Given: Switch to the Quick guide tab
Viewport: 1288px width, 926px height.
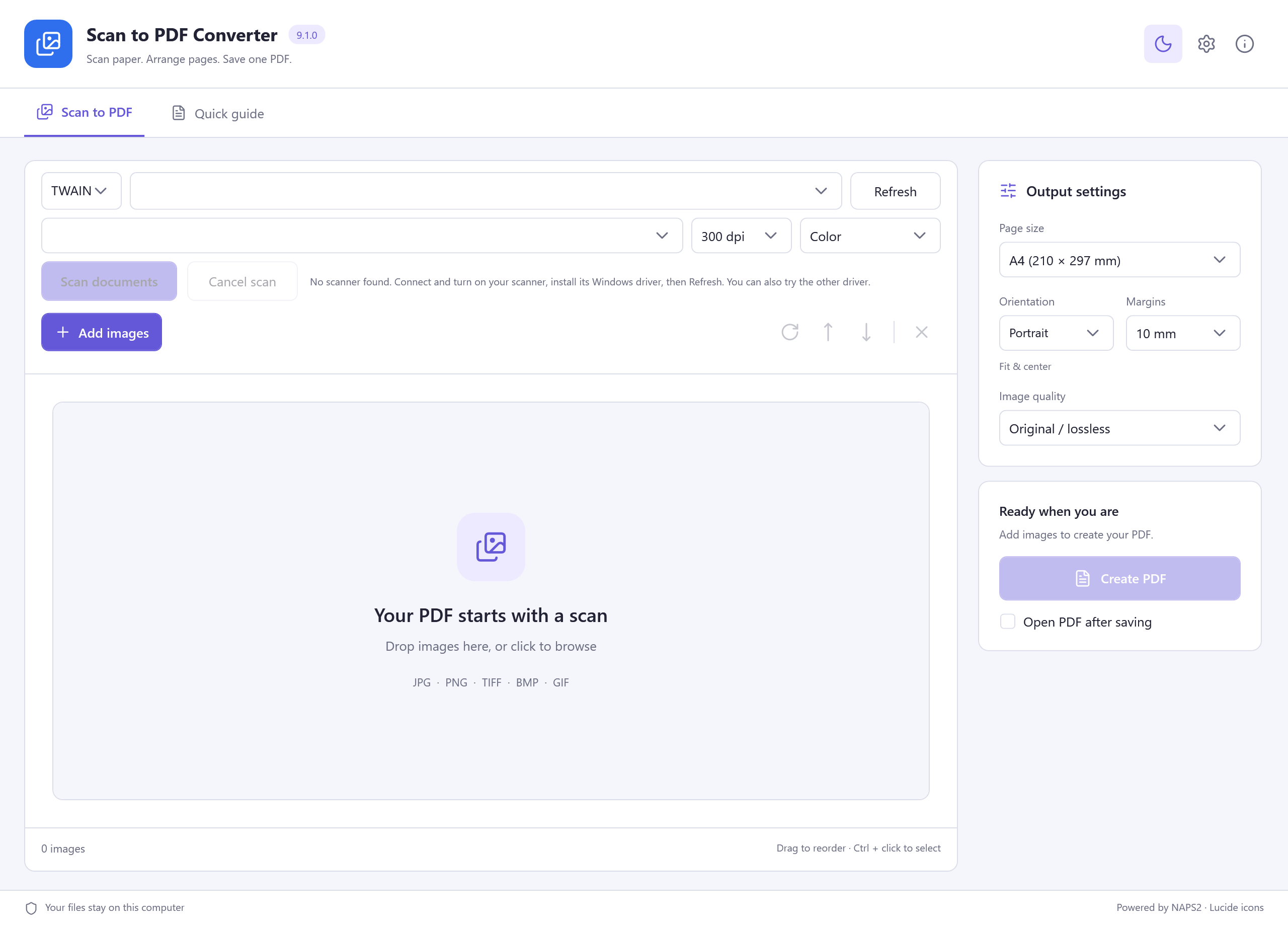Looking at the screenshot, I should [x=218, y=114].
